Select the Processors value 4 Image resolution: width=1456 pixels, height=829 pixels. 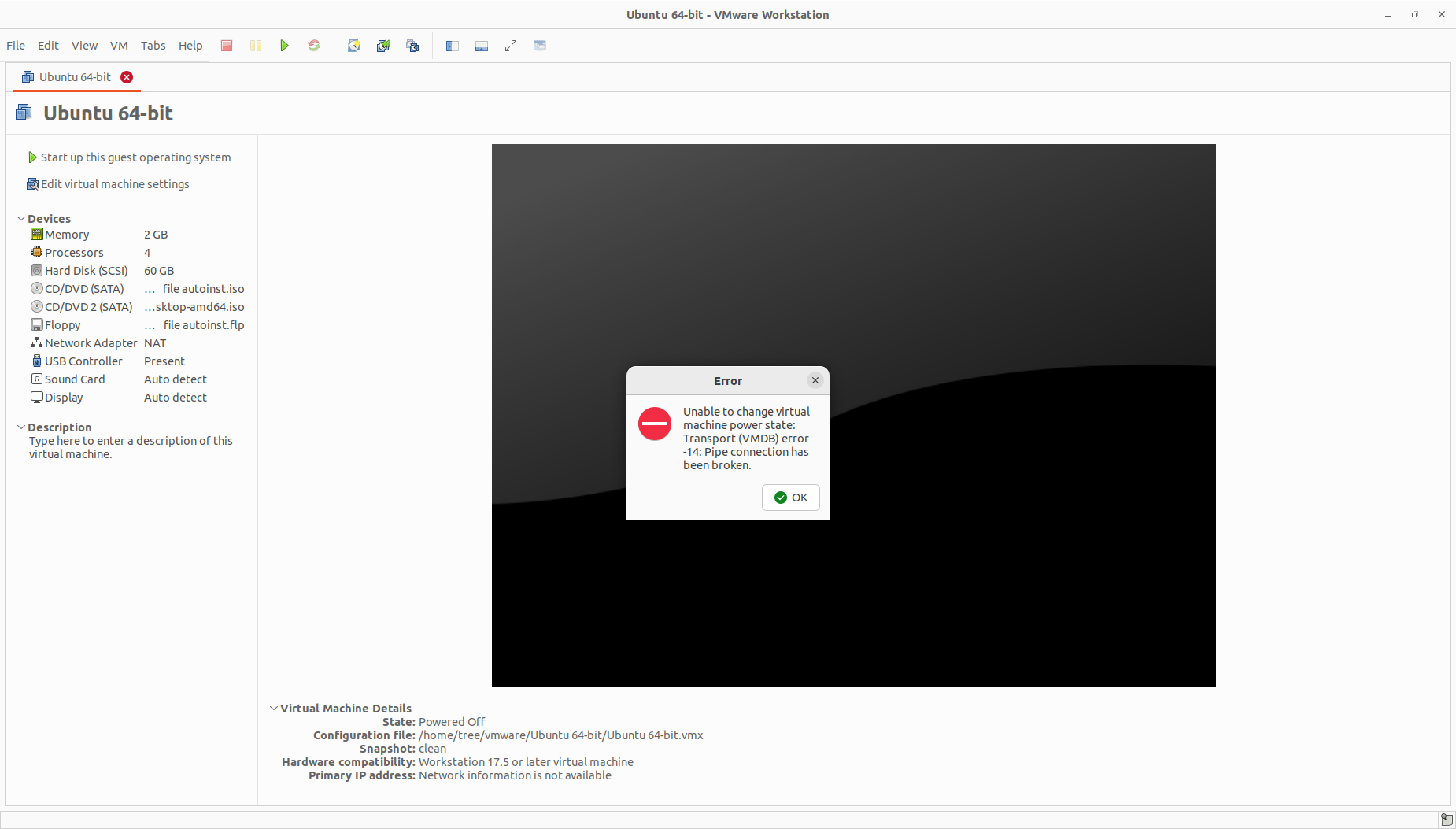(x=147, y=253)
